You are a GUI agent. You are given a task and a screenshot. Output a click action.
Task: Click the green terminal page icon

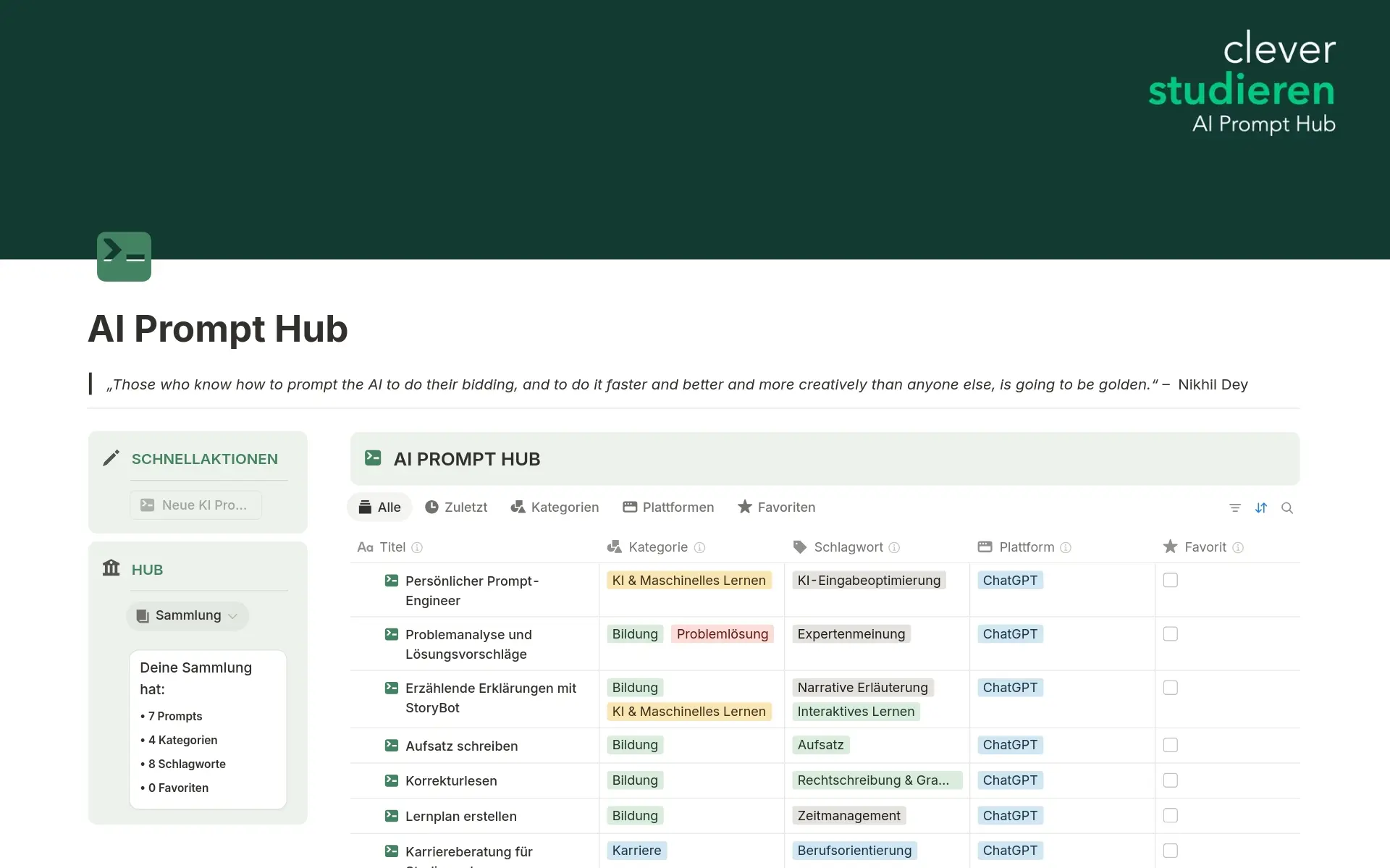pos(124,256)
